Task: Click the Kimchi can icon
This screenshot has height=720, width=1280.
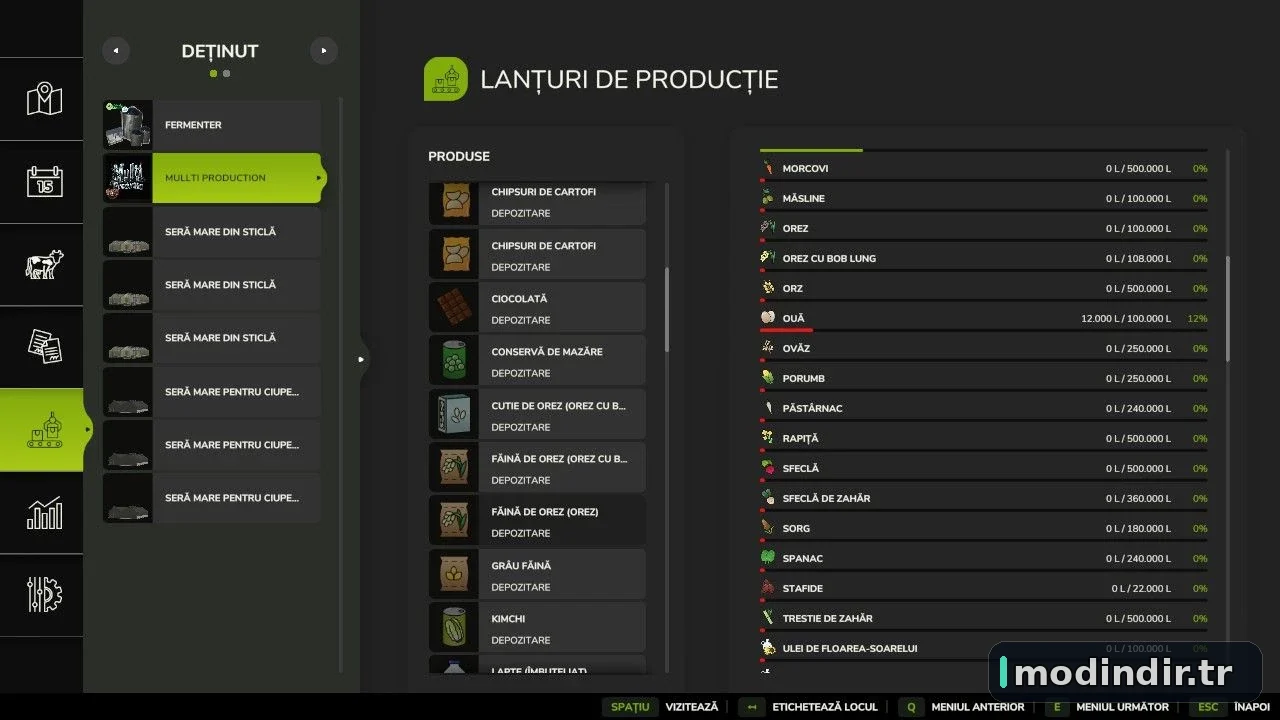Action: (454, 628)
